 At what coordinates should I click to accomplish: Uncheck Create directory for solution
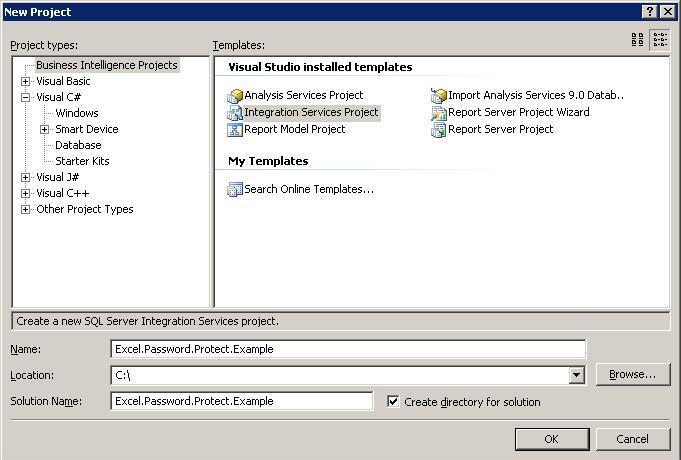pos(393,401)
